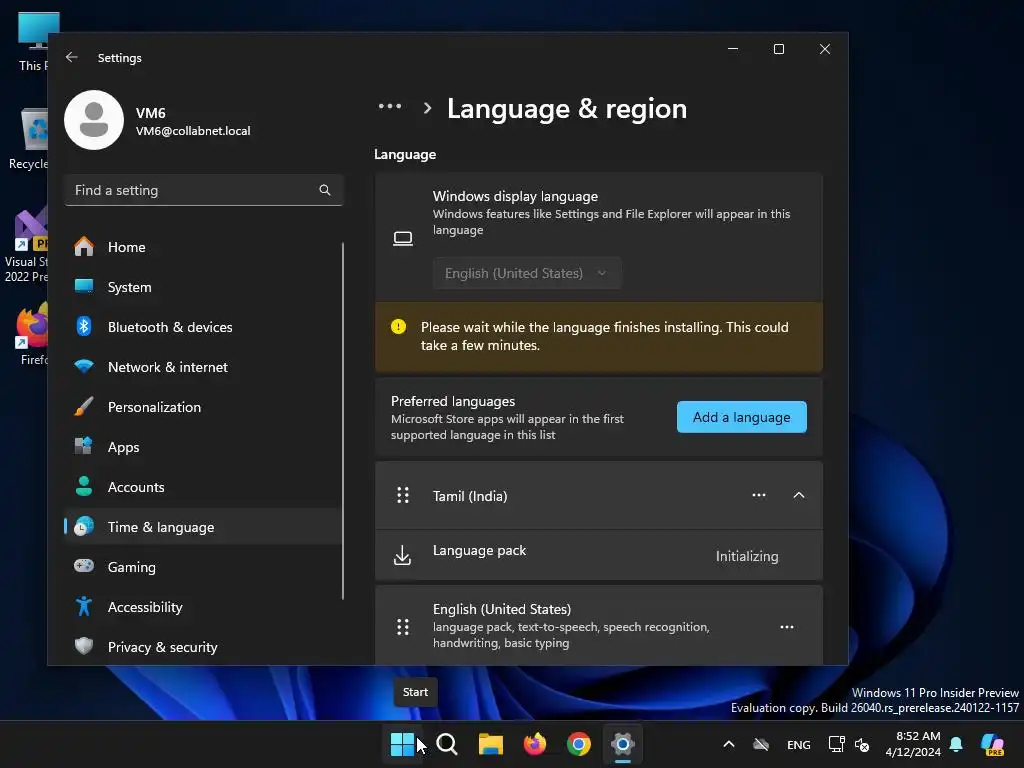Click the sidebar scrollbar
This screenshot has width=1024, height=768.
pyautogui.click(x=343, y=421)
